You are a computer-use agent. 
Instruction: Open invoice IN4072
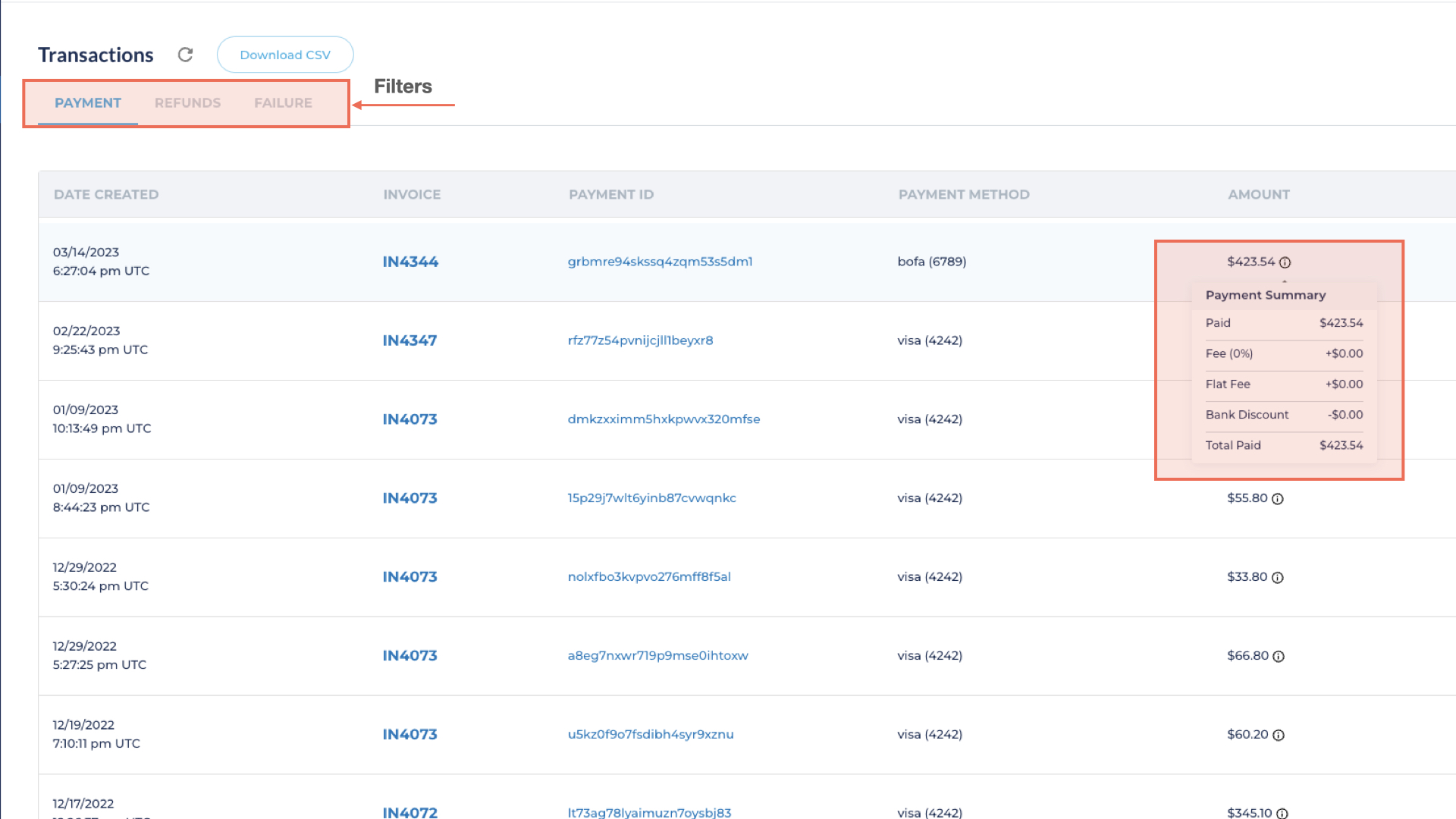(409, 812)
